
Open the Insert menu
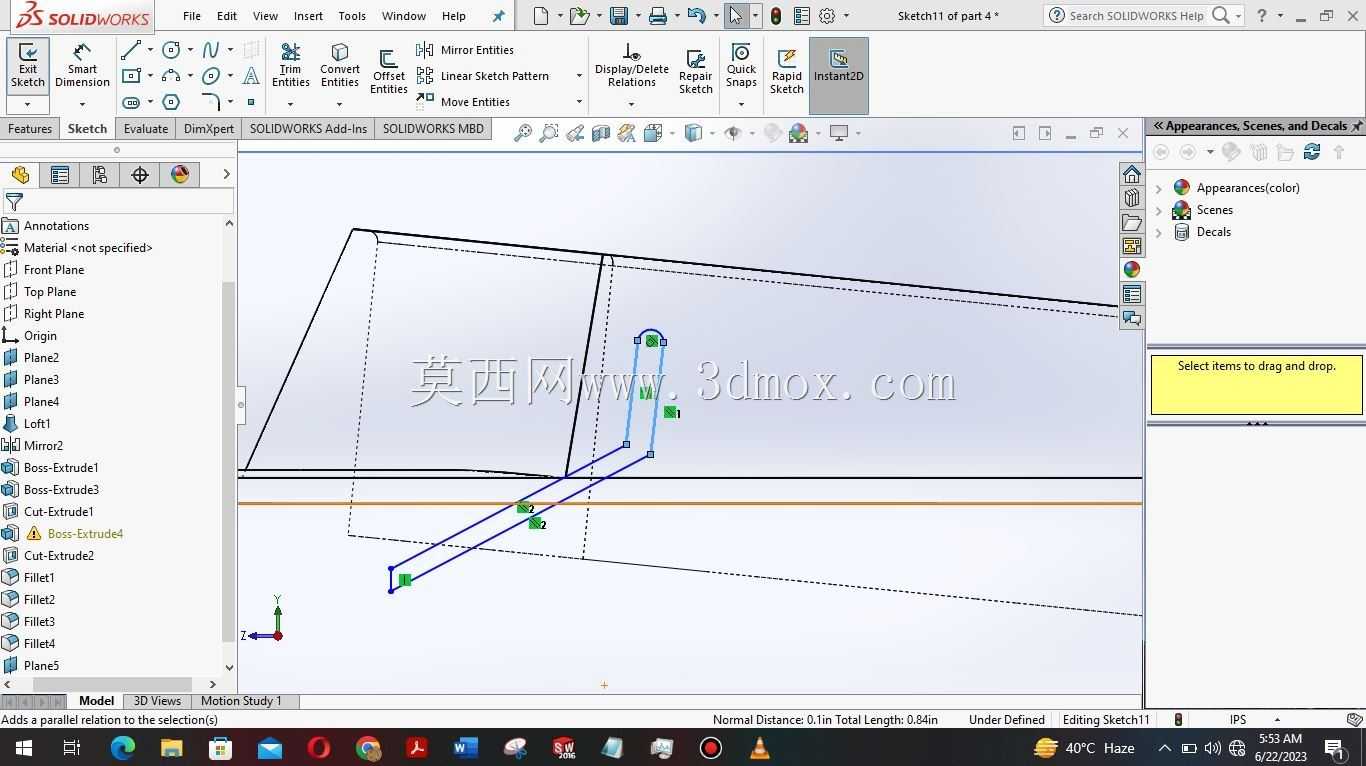click(308, 16)
